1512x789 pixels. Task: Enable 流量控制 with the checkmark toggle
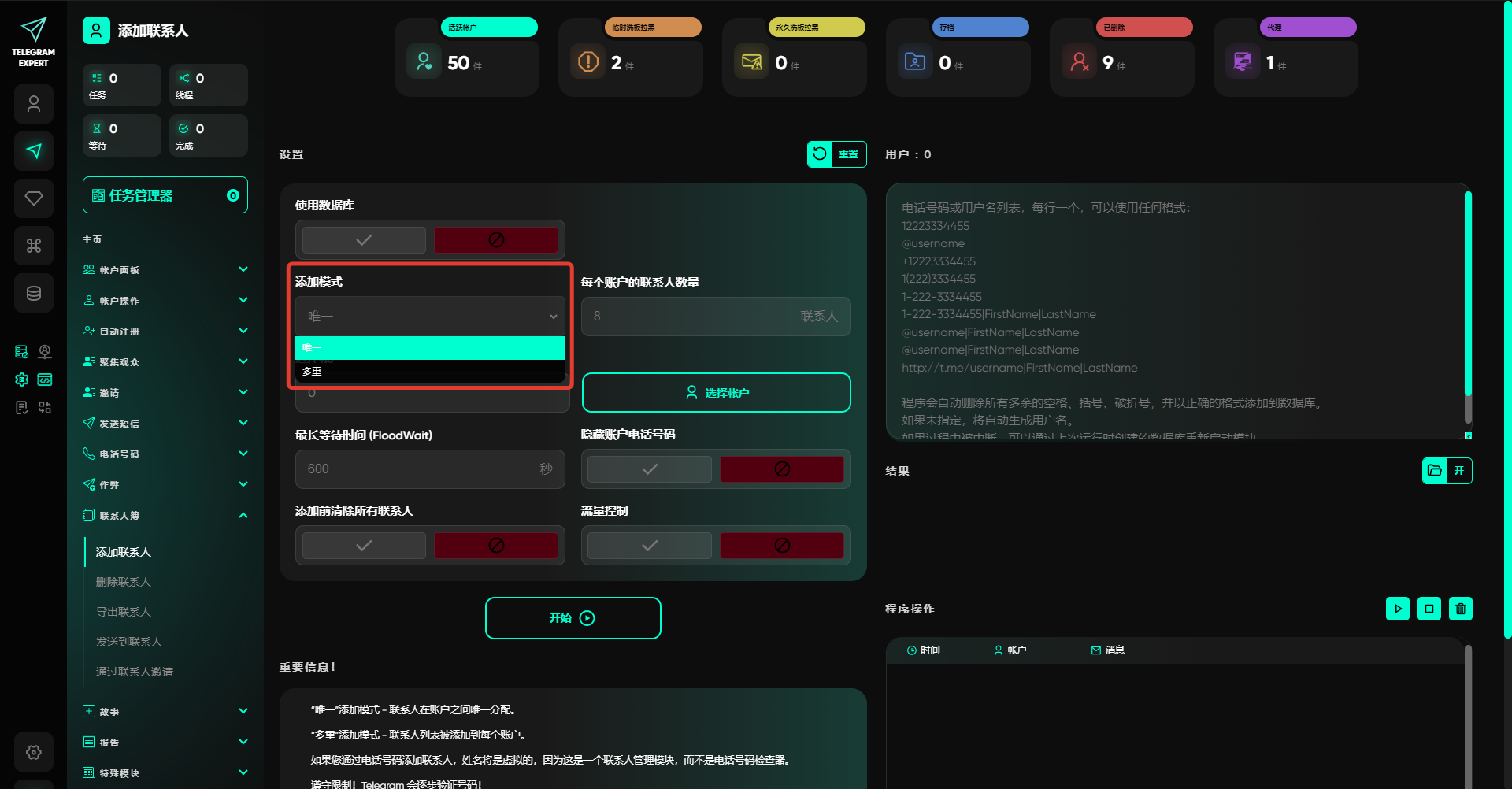click(650, 546)
